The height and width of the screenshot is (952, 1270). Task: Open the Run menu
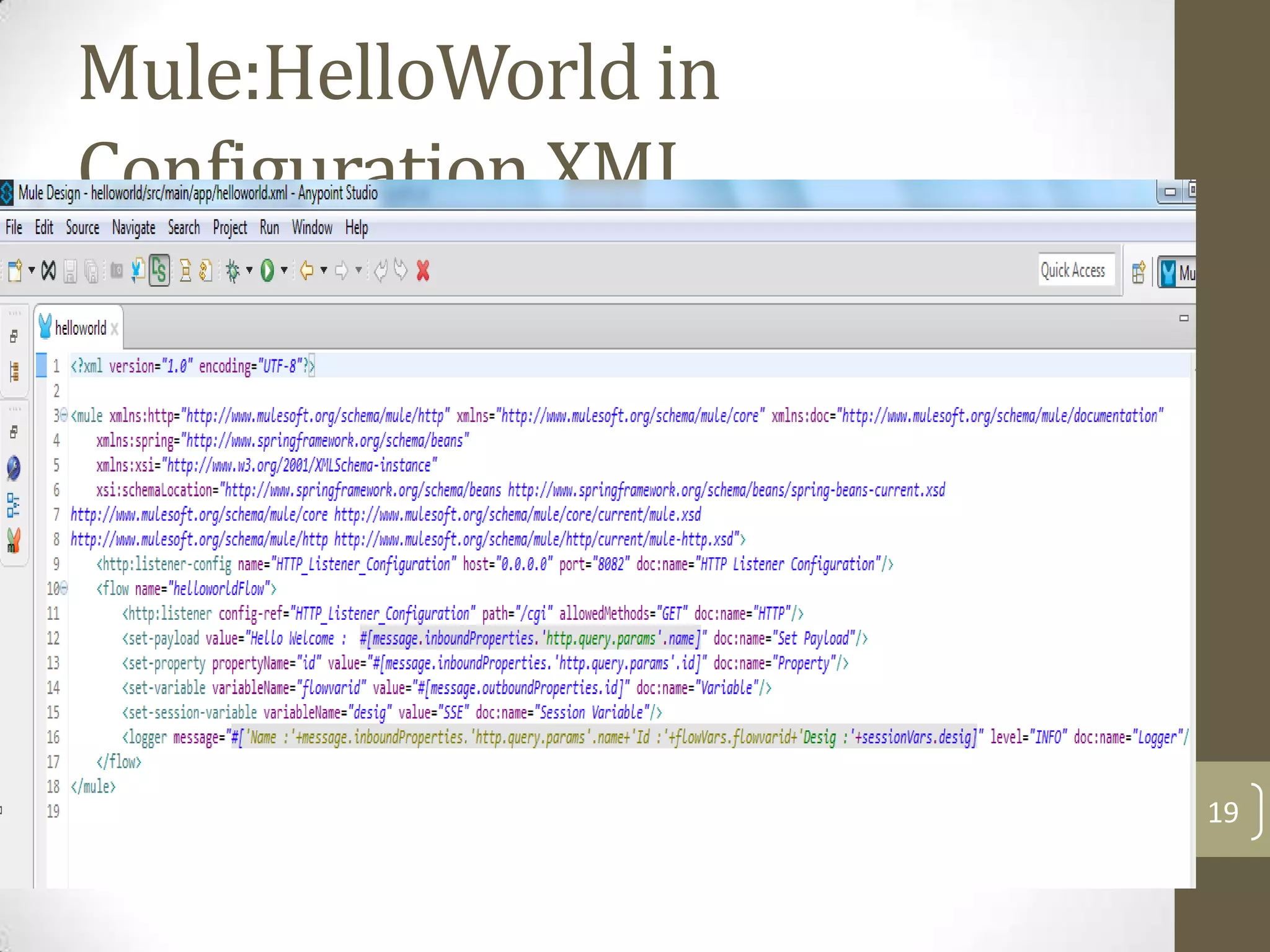tap(269, 228)
